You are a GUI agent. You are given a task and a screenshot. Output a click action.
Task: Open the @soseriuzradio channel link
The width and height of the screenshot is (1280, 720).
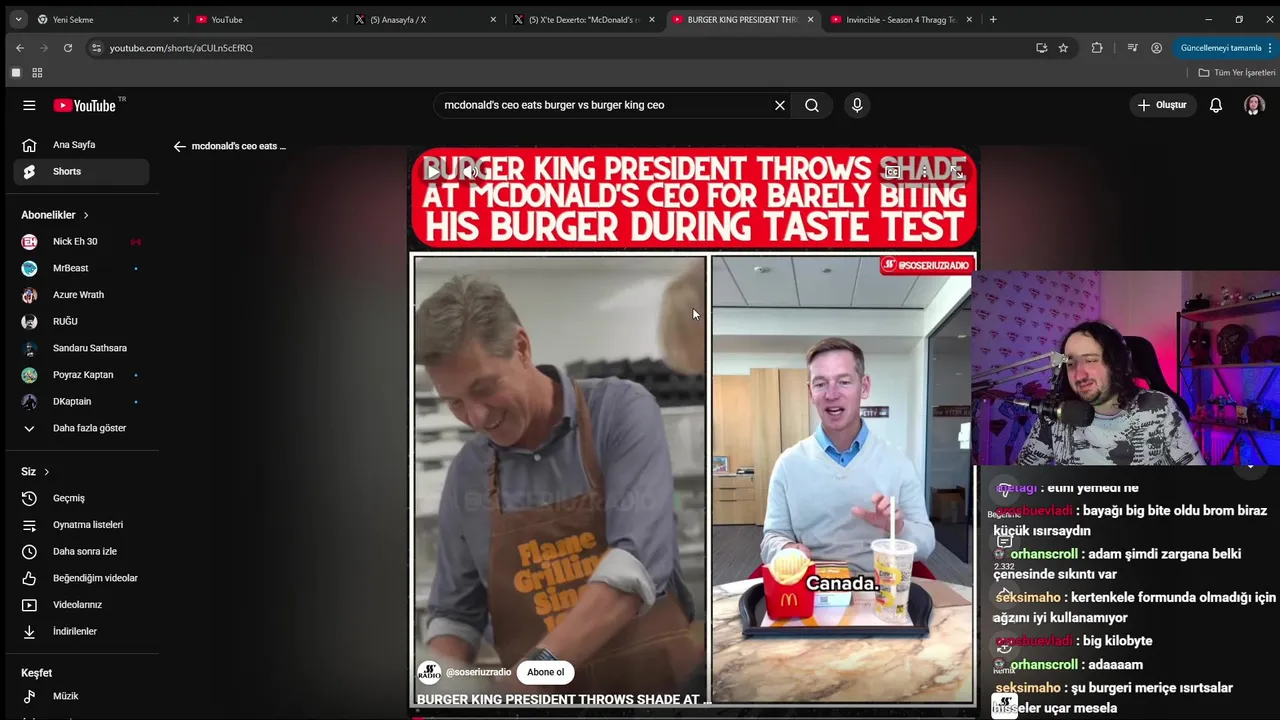[x=478, y=672]
